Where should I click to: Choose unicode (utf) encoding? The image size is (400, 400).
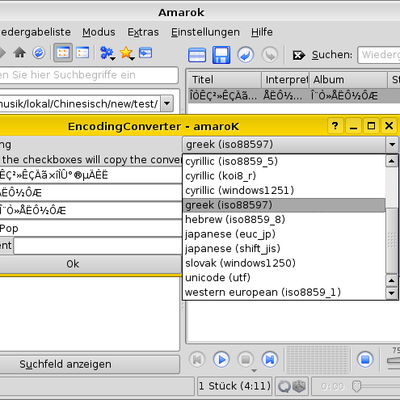point(284,278)
